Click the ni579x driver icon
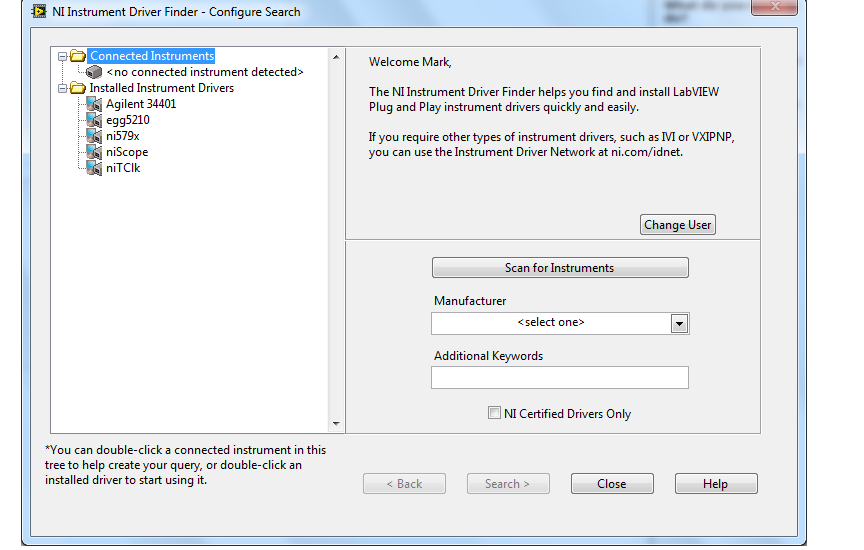864x550 pixels. click(94, 136)
